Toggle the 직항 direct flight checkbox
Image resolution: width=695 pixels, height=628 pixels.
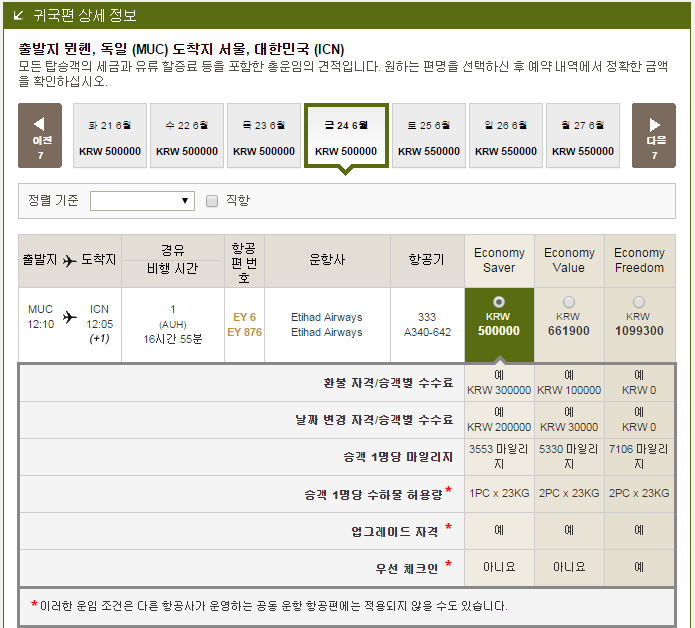(x=212, y=201)
